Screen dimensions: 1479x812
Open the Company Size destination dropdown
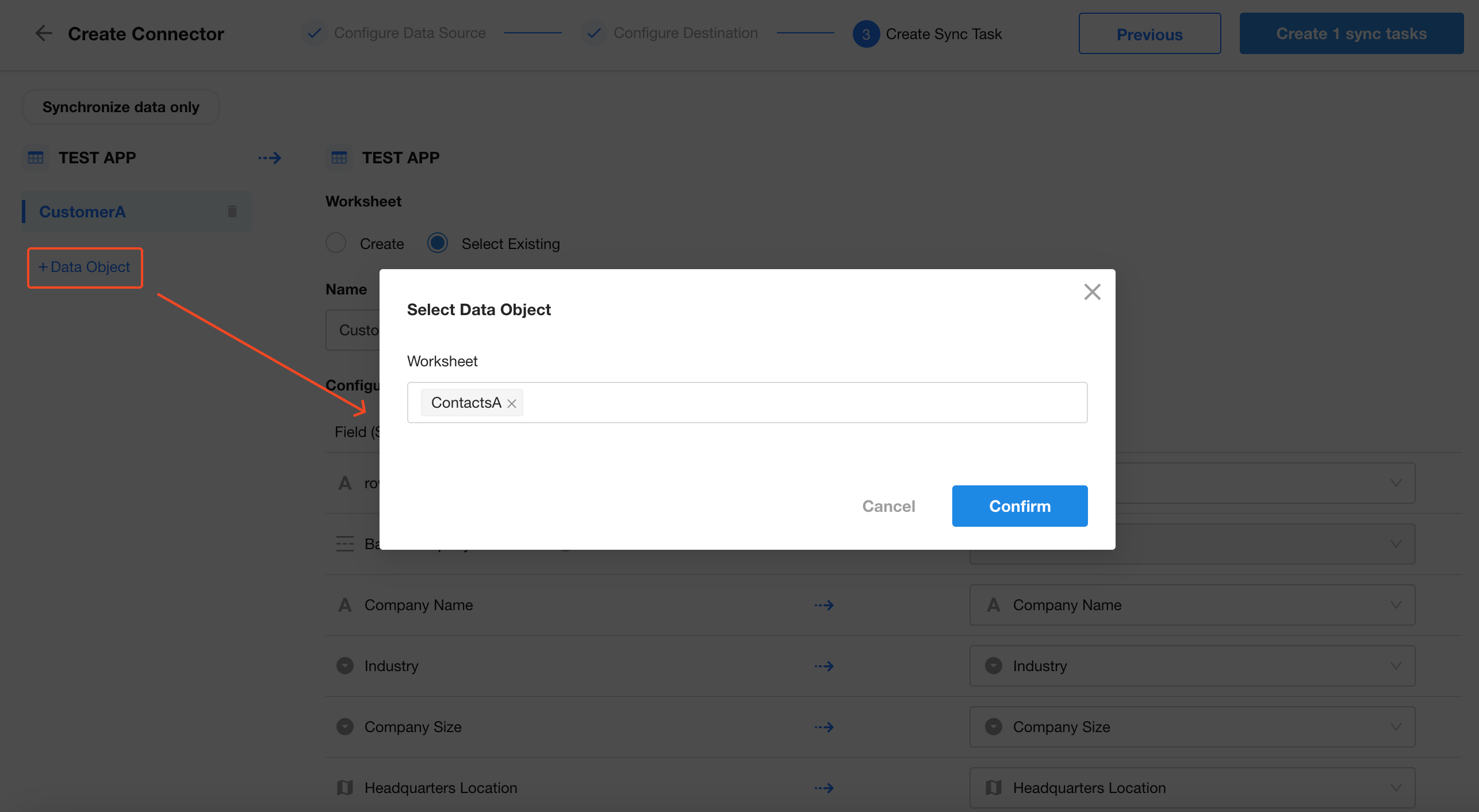[1191, 727]
